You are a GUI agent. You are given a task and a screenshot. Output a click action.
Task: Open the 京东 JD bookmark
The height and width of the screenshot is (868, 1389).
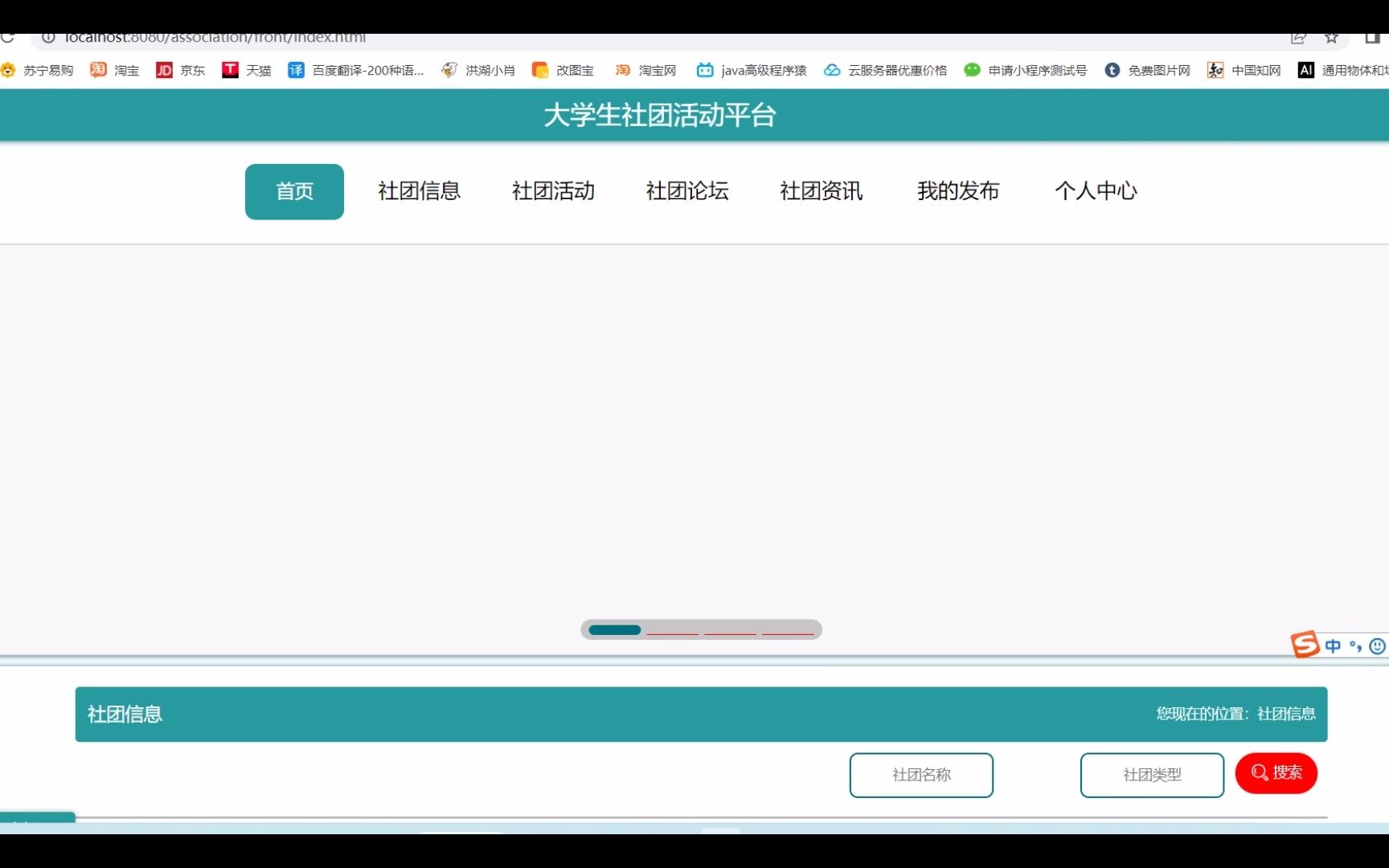(181, 71)
